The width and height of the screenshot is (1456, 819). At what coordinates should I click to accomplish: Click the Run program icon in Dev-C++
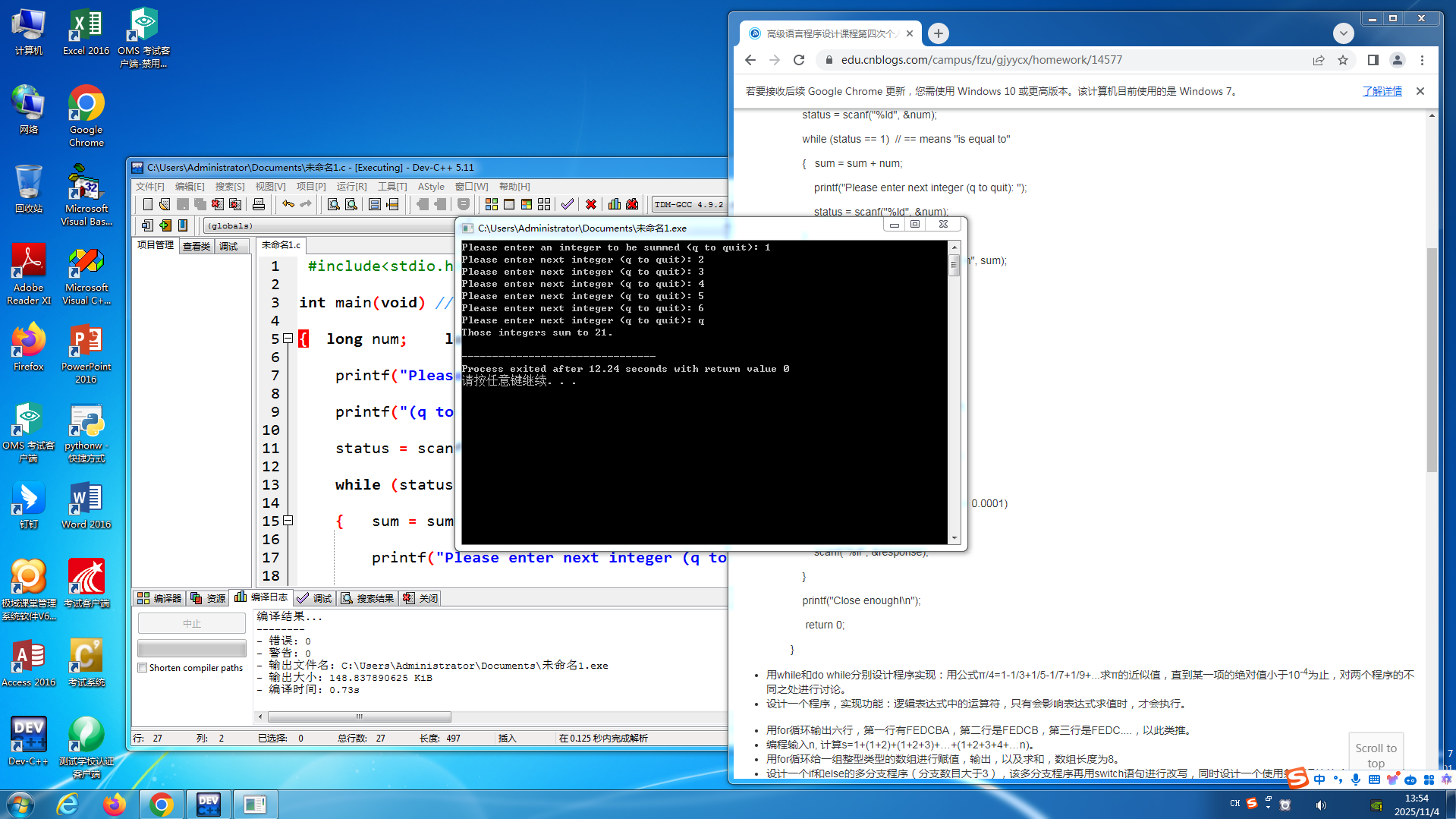click(x=509, y=204)
